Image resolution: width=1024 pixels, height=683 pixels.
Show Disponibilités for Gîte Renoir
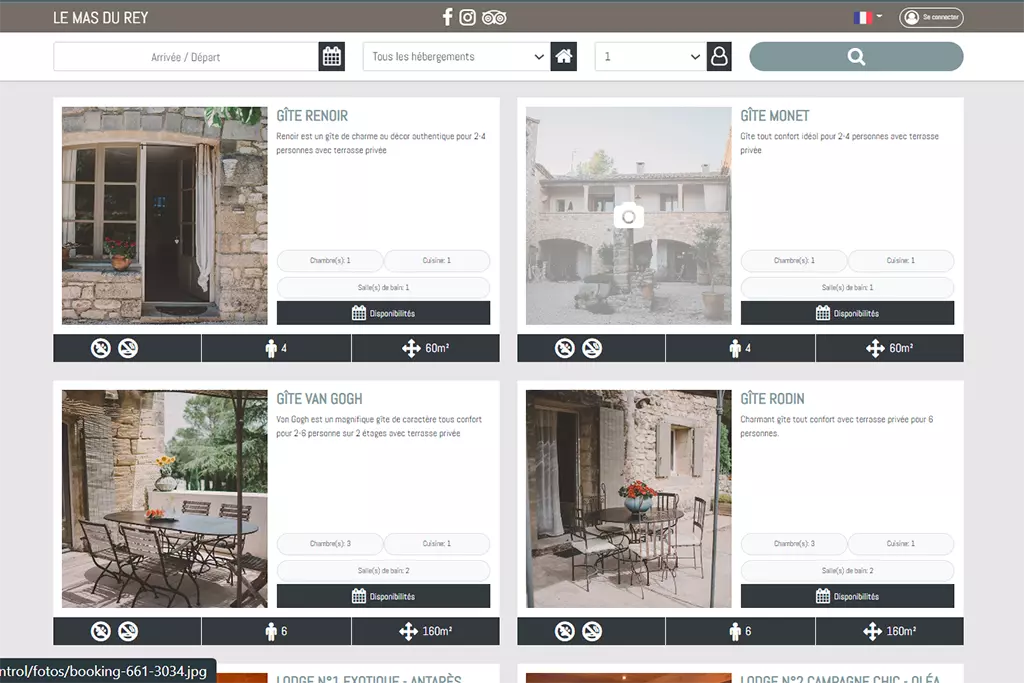[383, 313]
